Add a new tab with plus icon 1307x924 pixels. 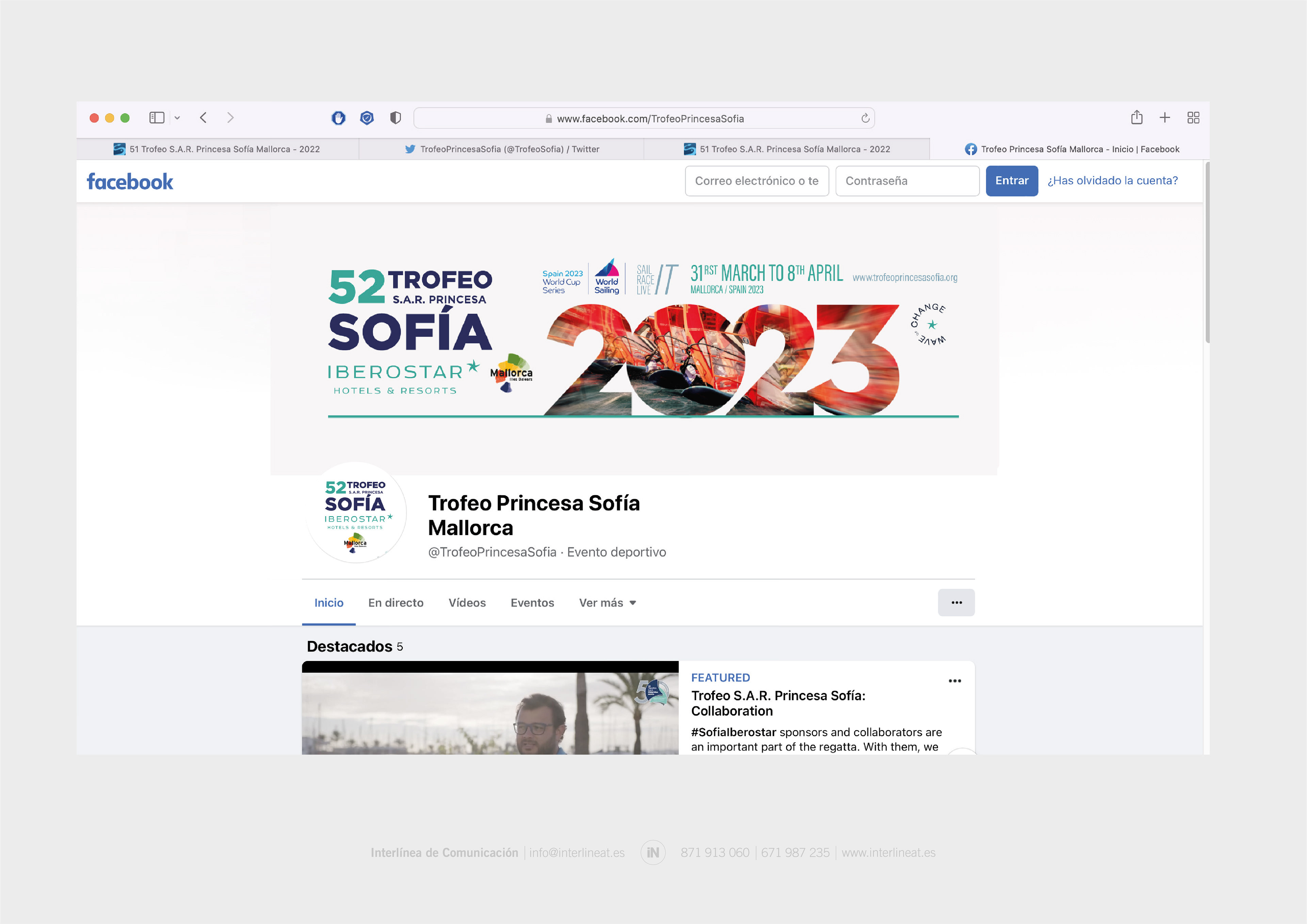(1165, 118)
